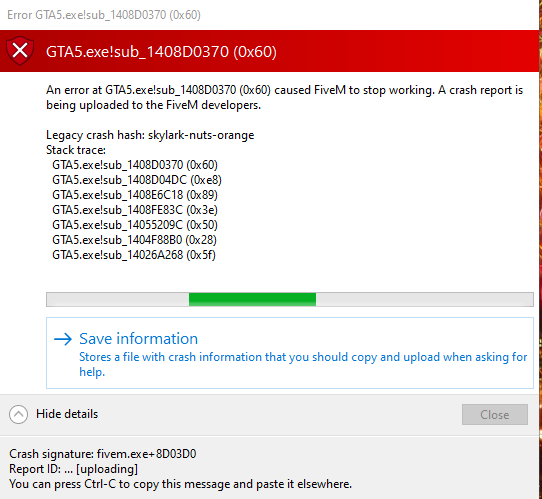Screen dimensions: 542x499
Task: Click the Save information link title
Action: coord(139,339)
